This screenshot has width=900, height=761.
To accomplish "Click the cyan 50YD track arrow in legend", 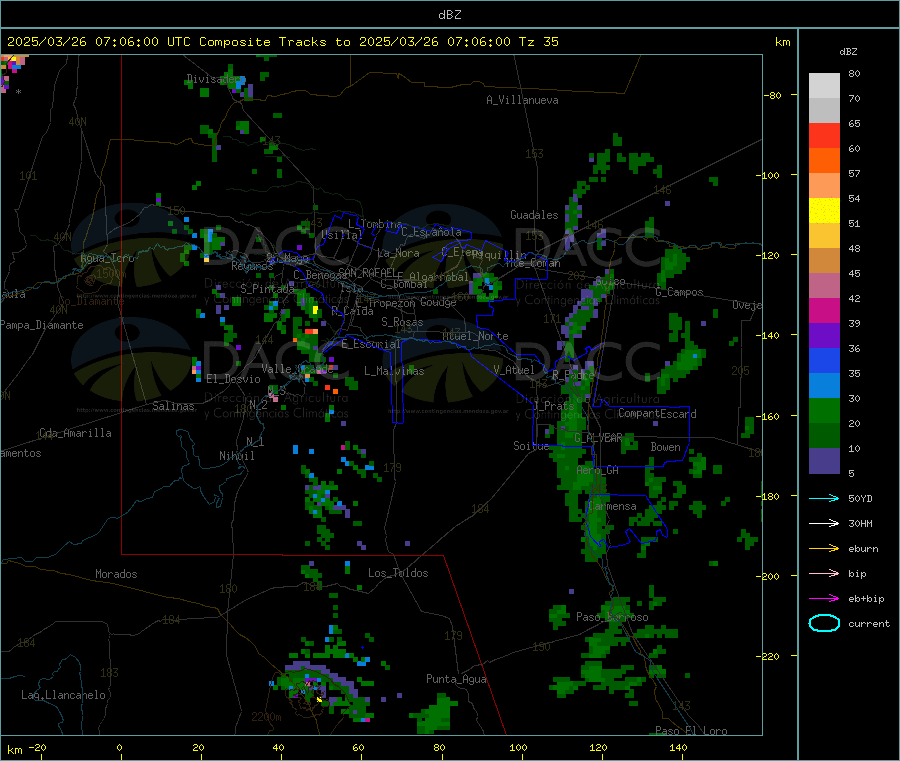I will [824, 498].
